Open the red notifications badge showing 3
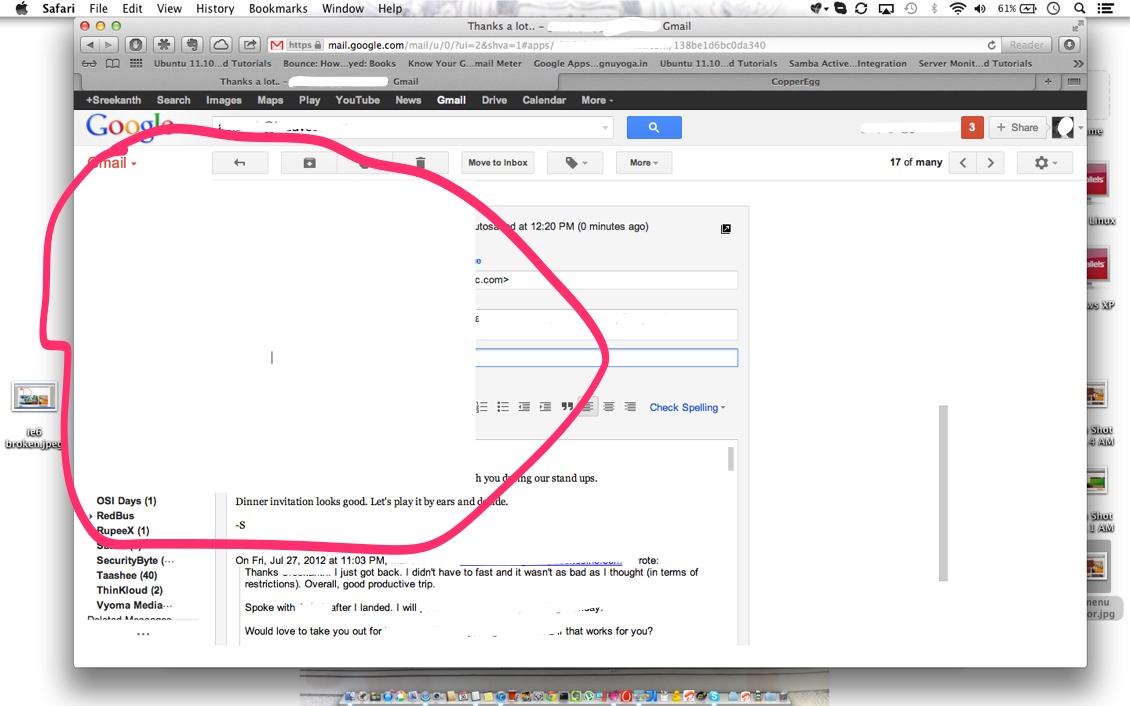Viewport: 1130px width, 706px height. click(971, 128)
